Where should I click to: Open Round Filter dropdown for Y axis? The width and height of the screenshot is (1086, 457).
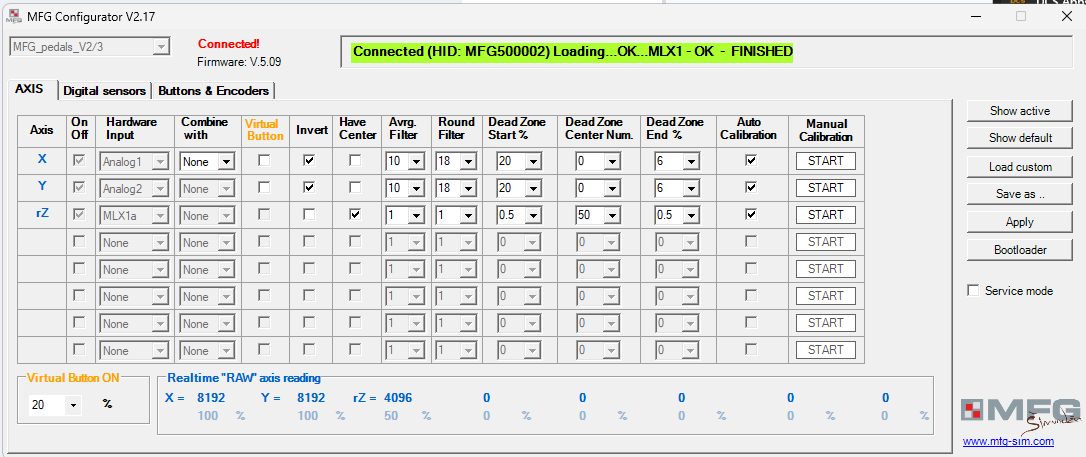click(x=468, y=188)
